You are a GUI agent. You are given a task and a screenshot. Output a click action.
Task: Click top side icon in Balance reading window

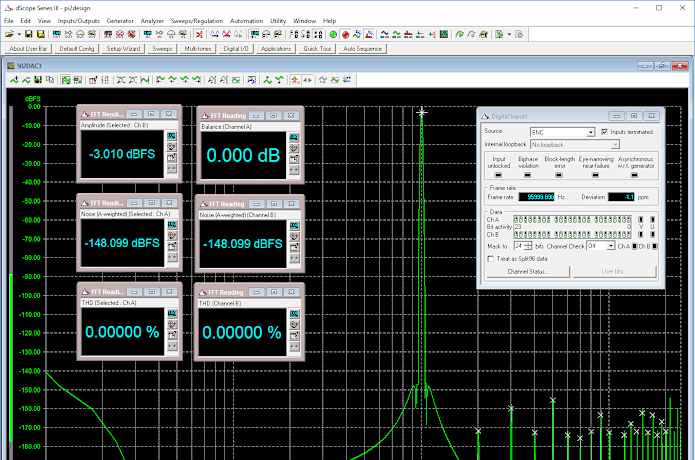click(292, 135)
